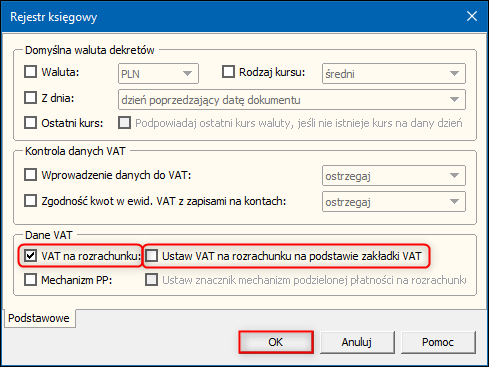
Task: Expand the średni rate type dropdown
Action: [x=394, y=73]
